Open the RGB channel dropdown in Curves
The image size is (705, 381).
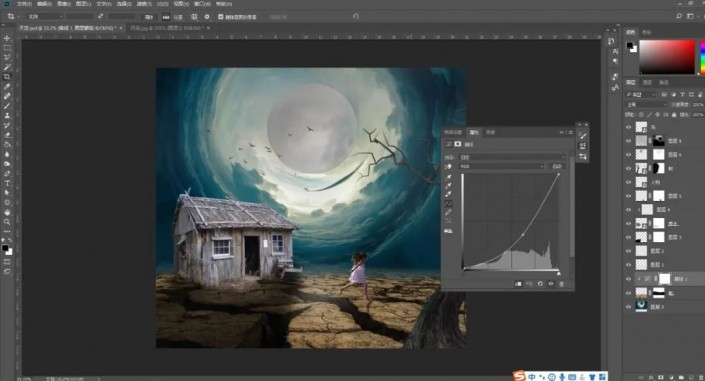501,166
